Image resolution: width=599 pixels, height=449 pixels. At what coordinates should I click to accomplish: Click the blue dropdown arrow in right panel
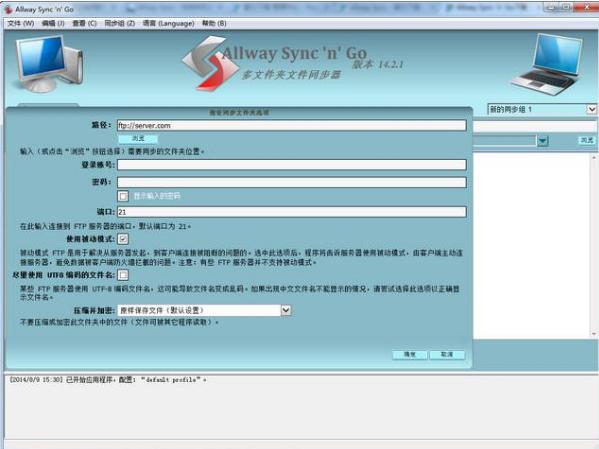click(x=542, y=141)
